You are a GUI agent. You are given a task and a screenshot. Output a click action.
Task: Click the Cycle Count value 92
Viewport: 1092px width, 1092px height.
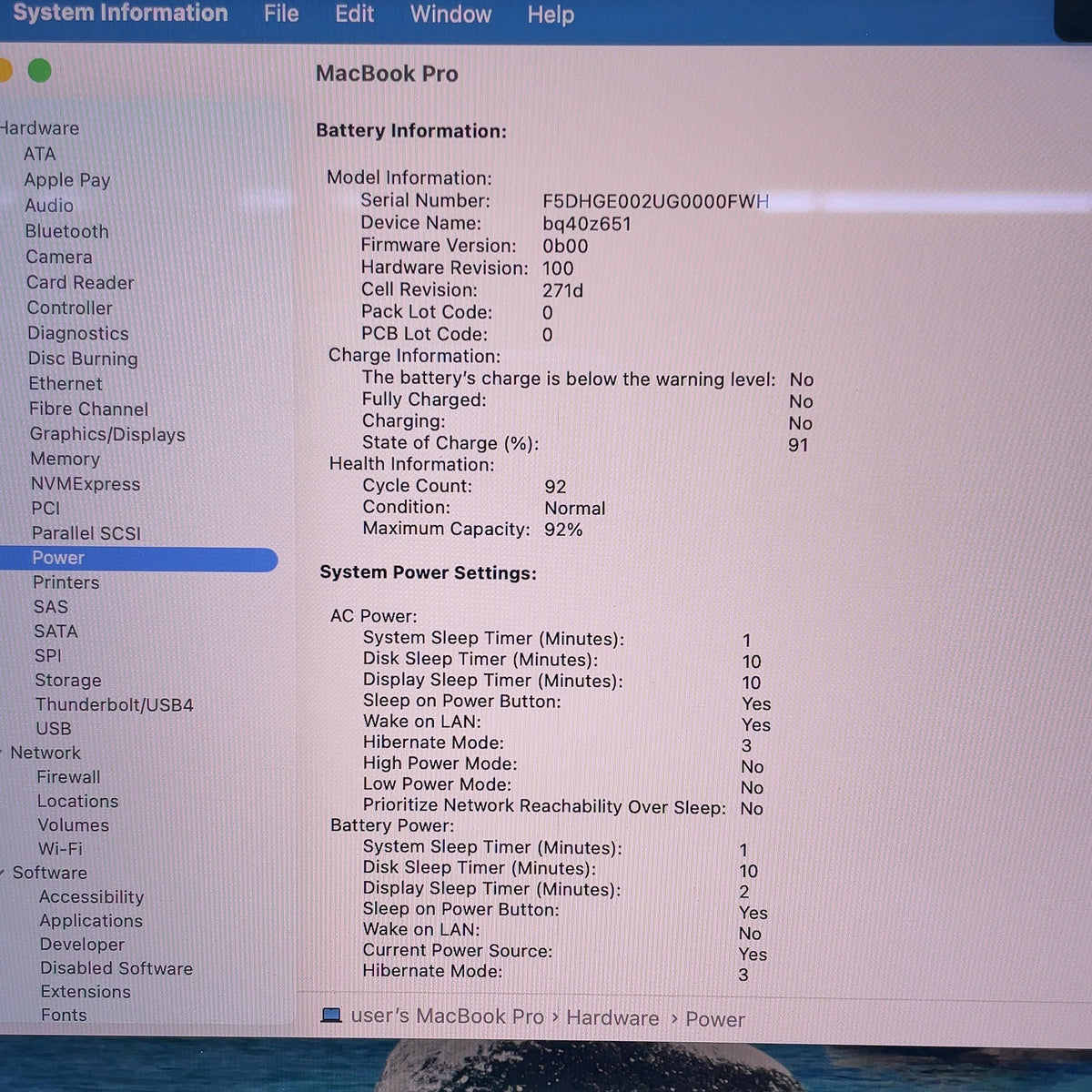click(x=555, y=487)
